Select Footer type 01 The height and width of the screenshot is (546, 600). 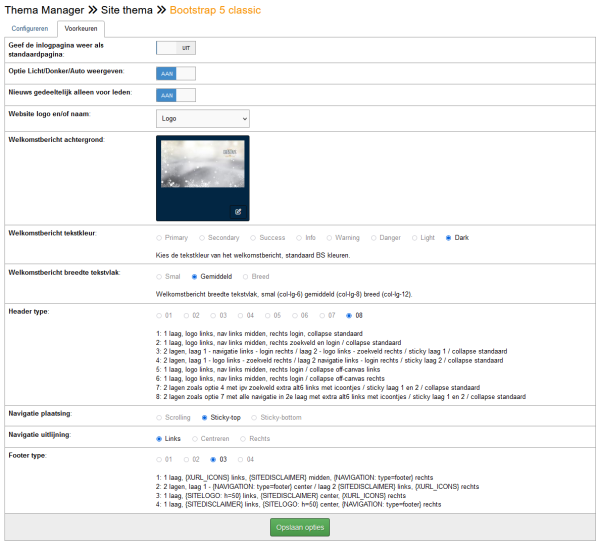[x=160, y=460]
